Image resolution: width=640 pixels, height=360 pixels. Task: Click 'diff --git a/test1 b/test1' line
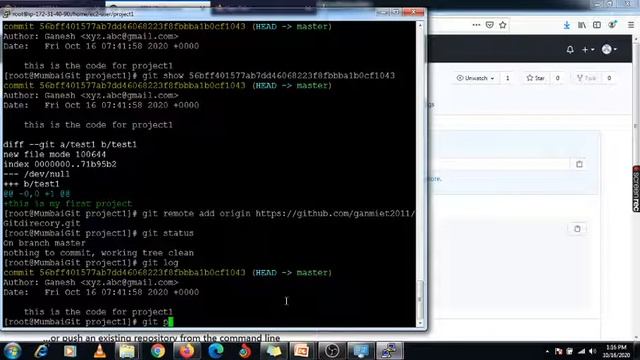pos(70,144)
